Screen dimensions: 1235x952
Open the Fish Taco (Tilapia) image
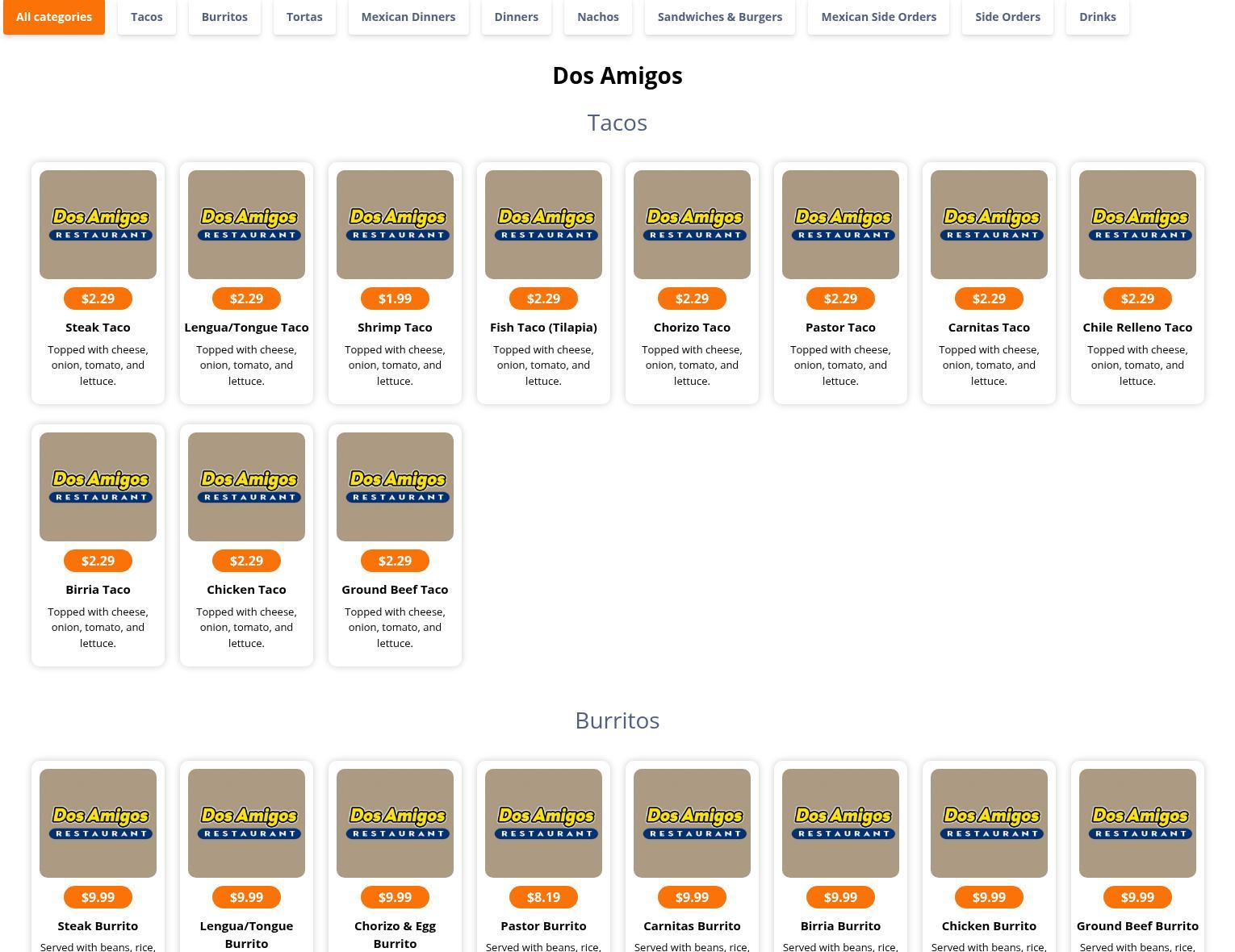tap(543, 224)
